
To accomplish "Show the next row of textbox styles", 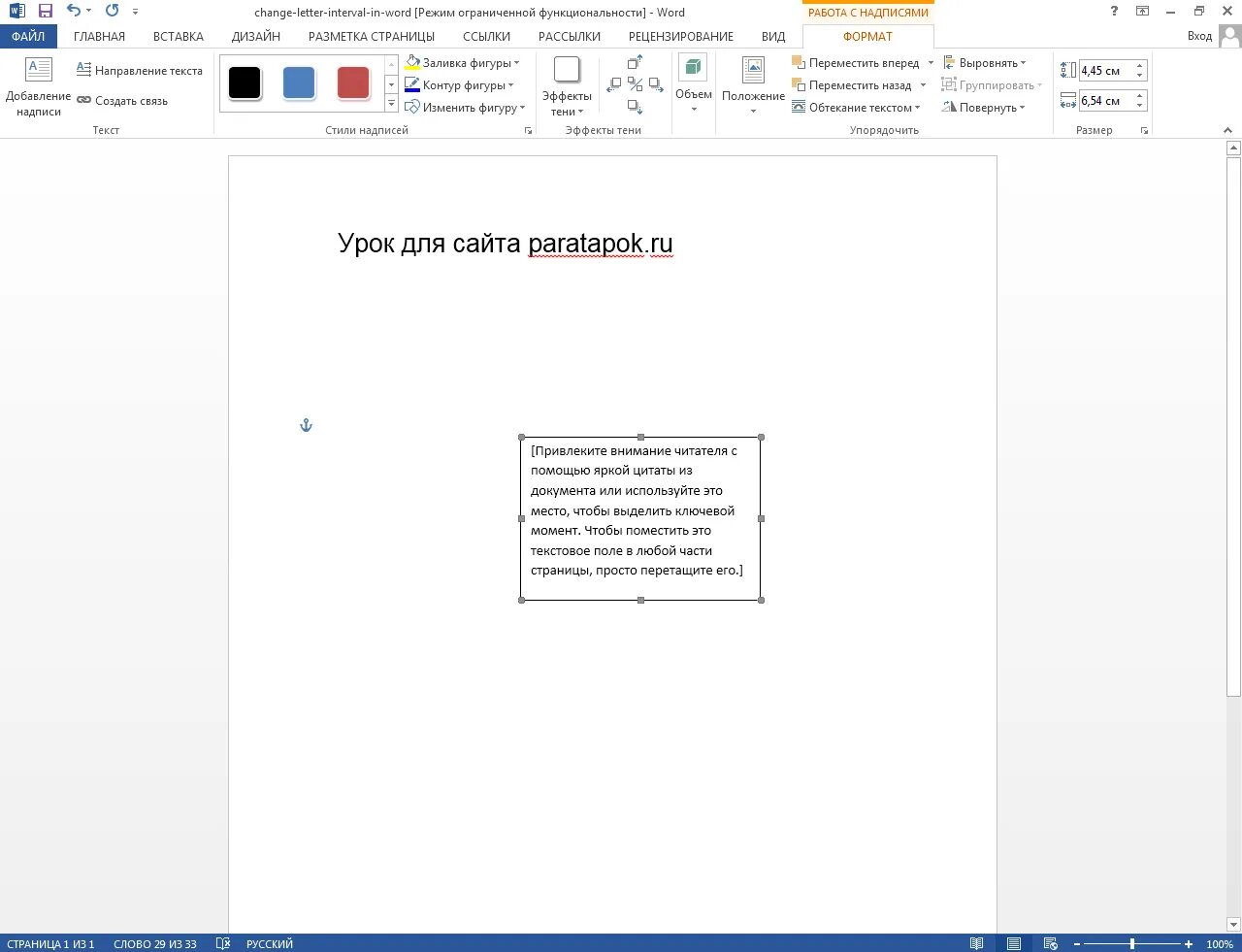I will click(x=392, y=84).
